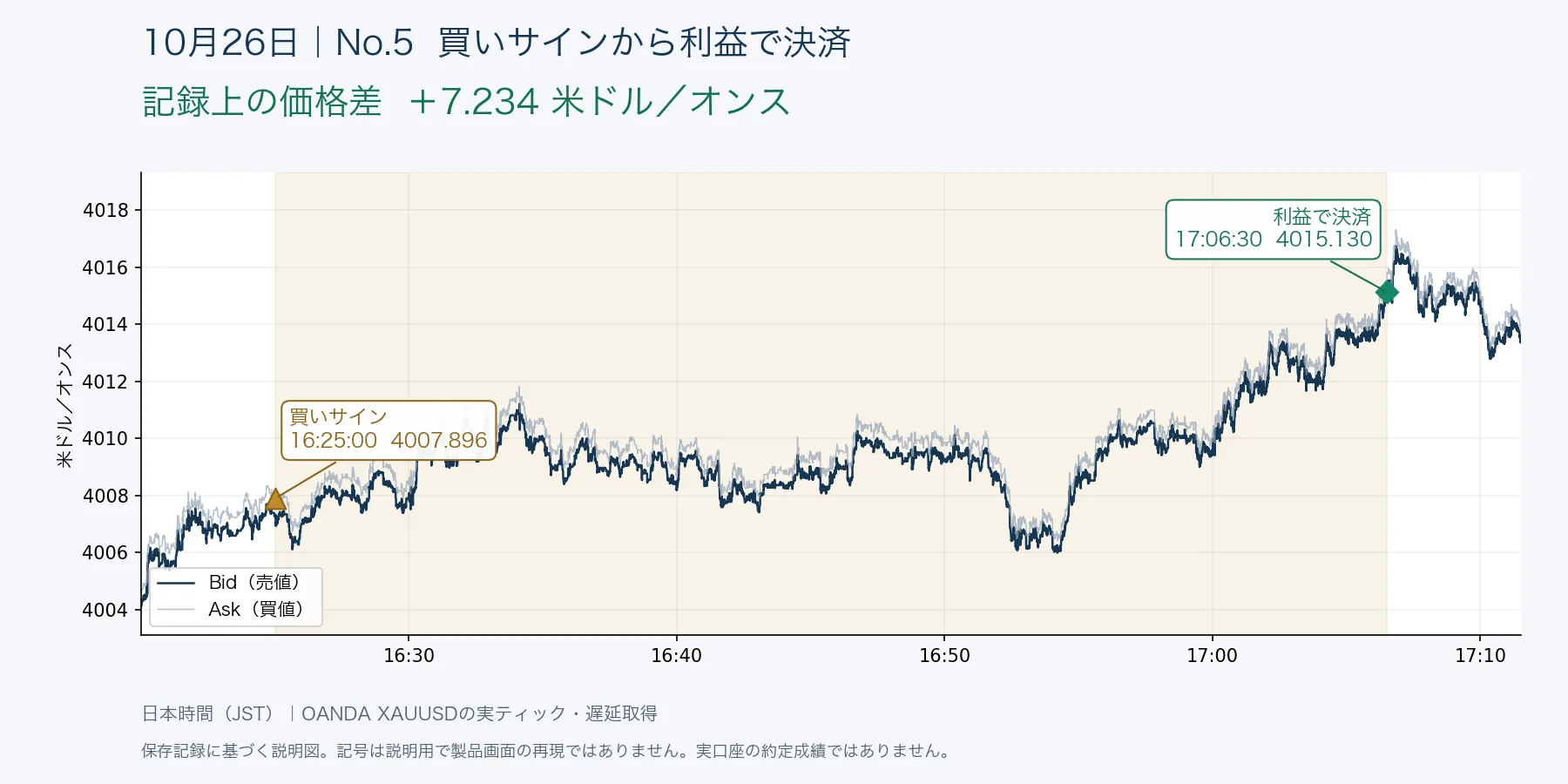Select the 利益で決済 annotation box
This screenshot has height=784, width=1568.
pyautogui.click(x=1274, y=229)
